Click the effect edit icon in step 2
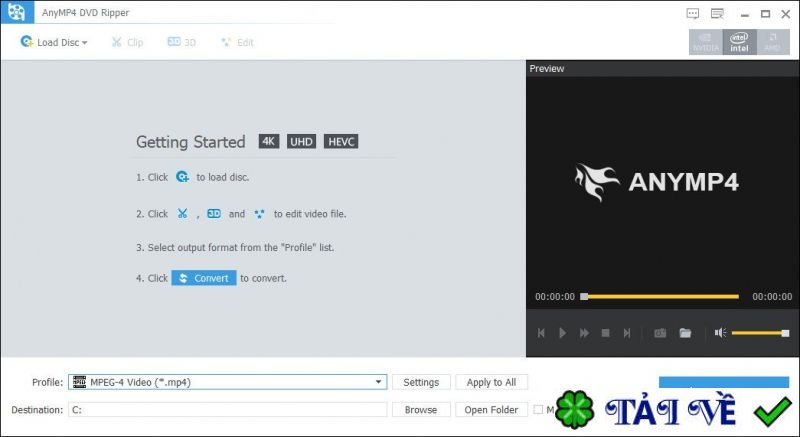Viewport: 800px width, 437px height. (259, 214)
